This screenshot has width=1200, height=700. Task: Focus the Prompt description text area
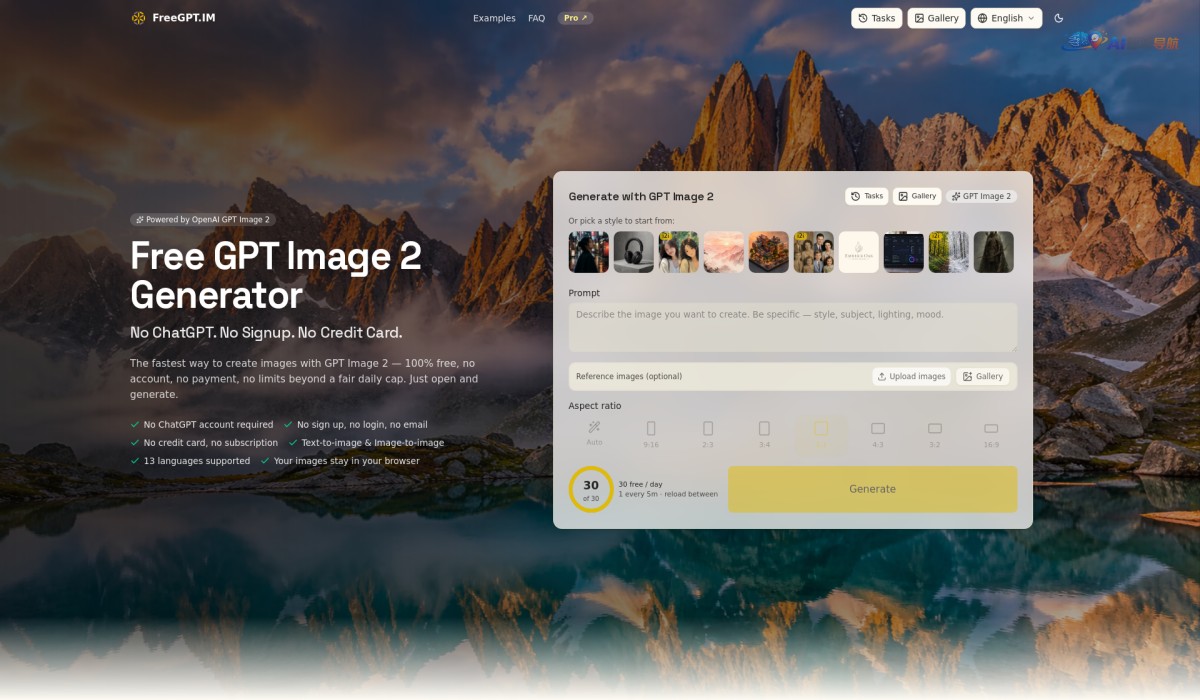[x=793, y=327]
